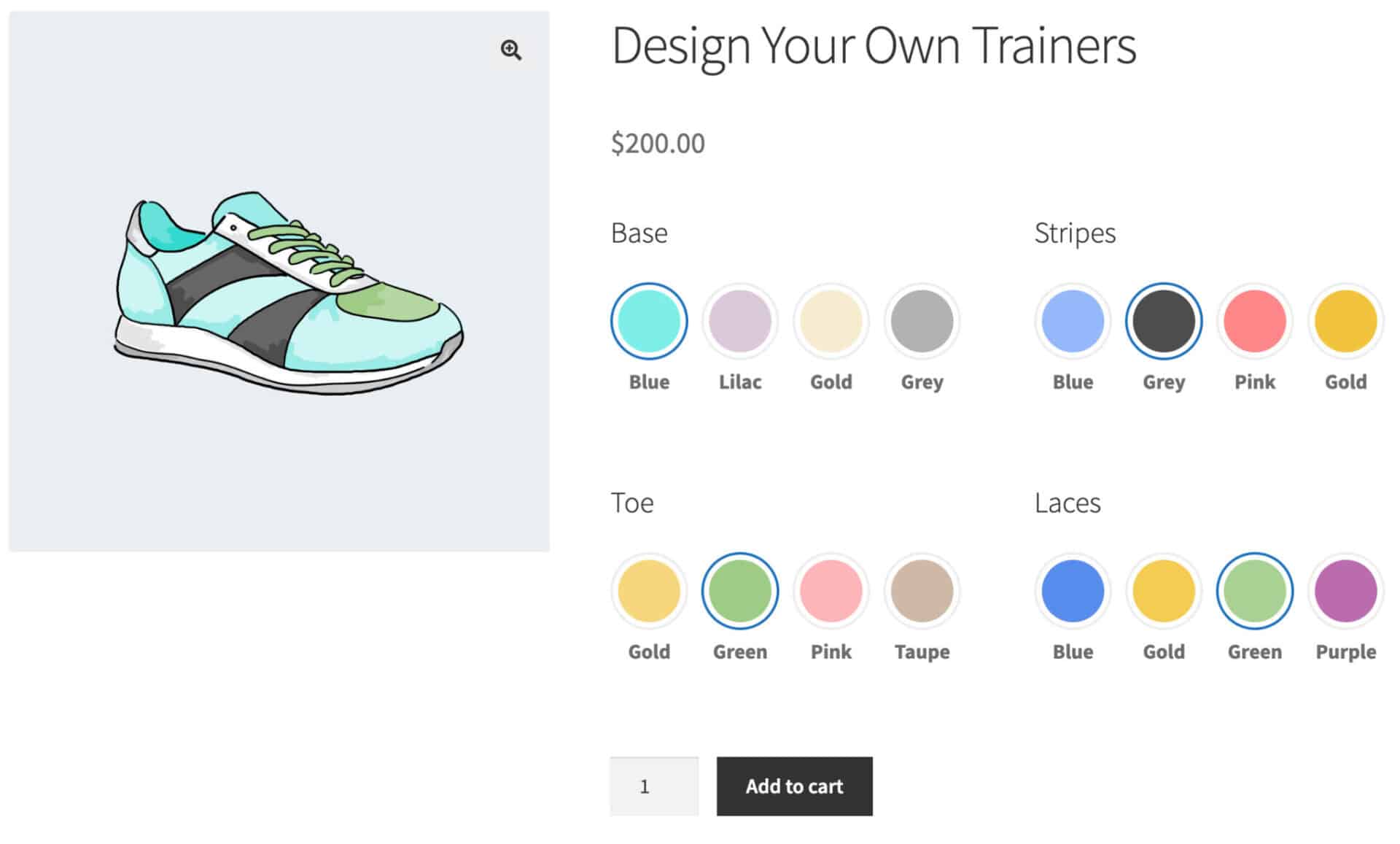Choose Purple for the Laces
The height and width of the screenshot is (844, 1400).
(1345, 591)
